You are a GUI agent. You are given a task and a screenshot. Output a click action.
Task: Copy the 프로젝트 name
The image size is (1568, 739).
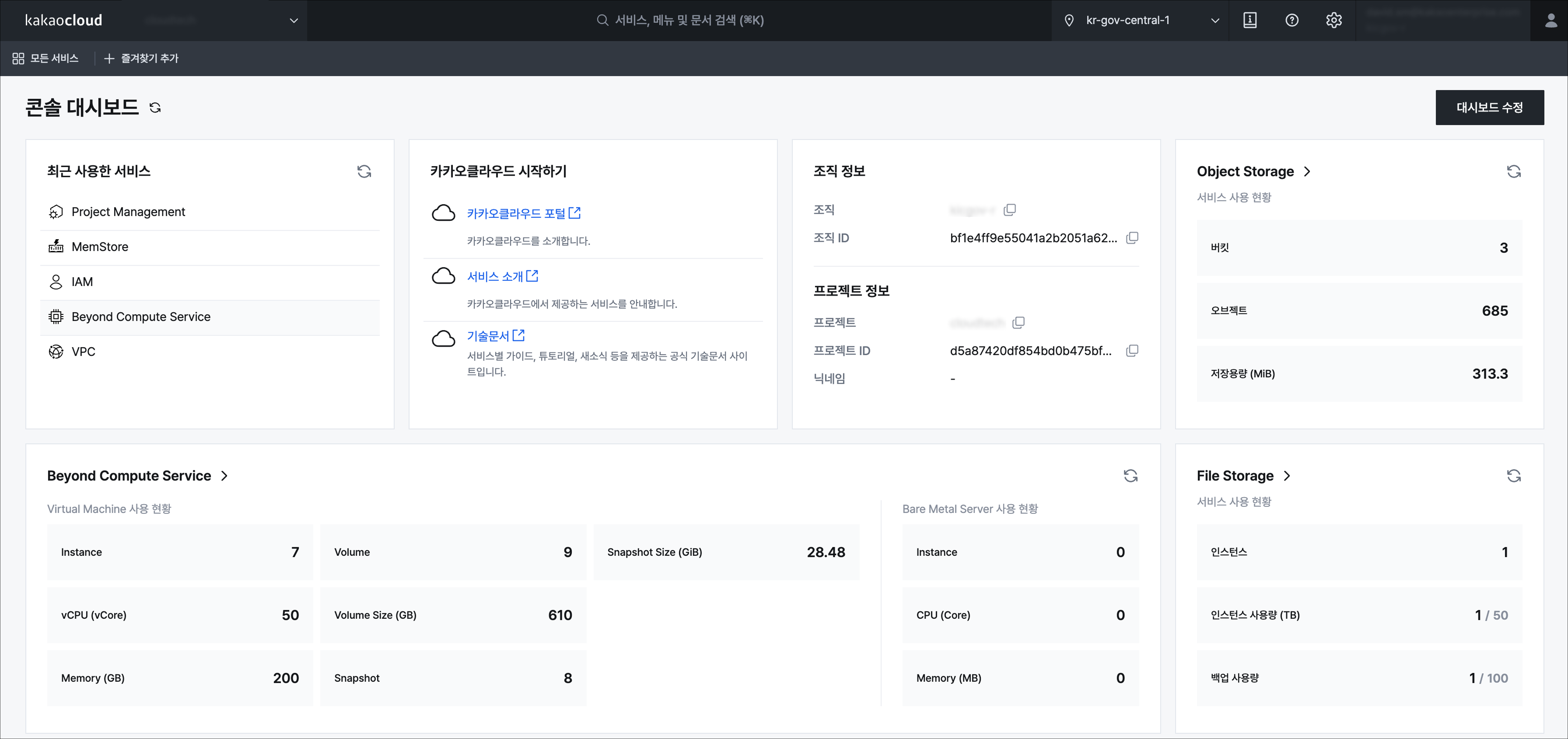(x=1018, y=322)
